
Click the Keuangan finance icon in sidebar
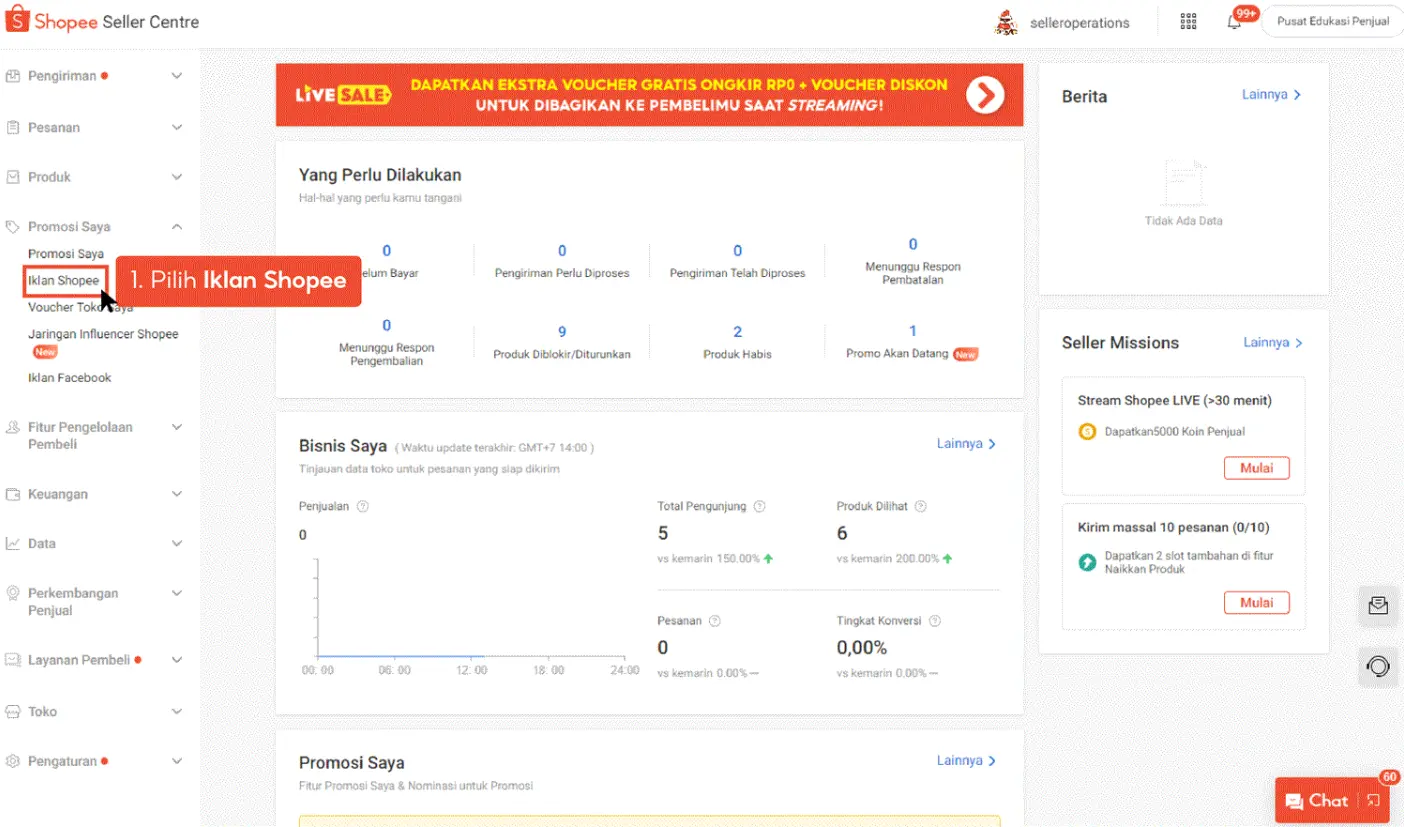12,493
